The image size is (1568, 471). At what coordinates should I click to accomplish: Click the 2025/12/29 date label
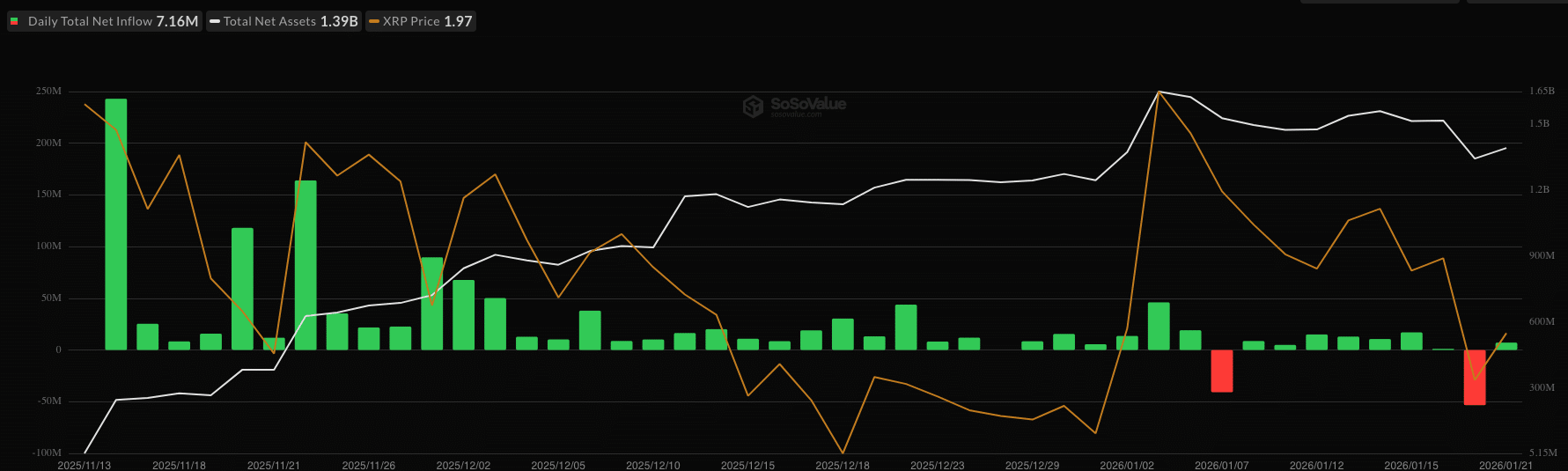(1033, 465)
